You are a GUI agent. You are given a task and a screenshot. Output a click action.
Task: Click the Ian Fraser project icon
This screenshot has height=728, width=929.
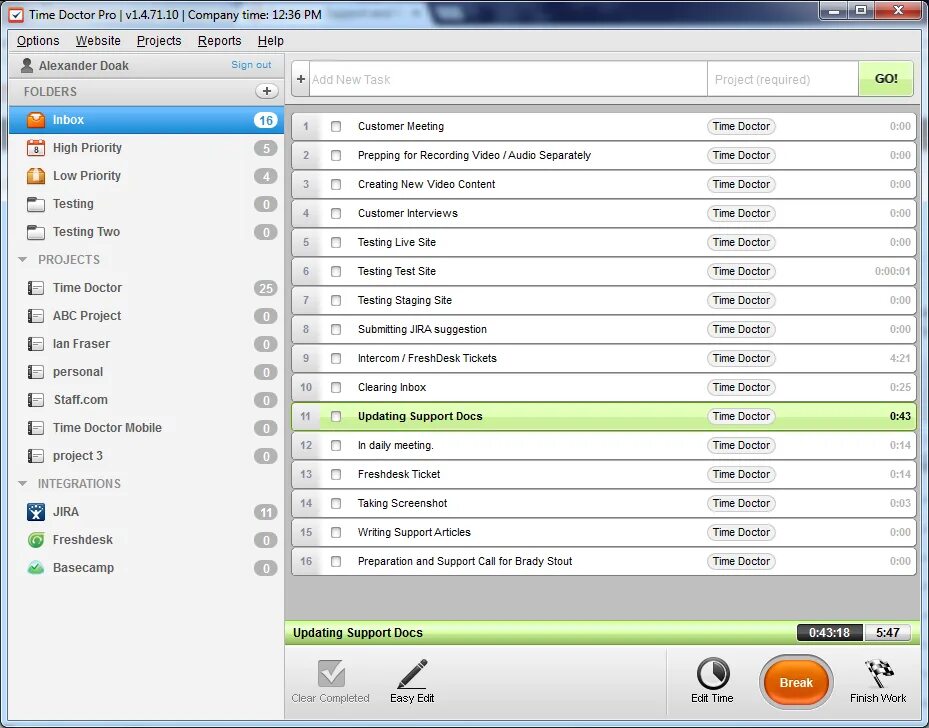pyautogui.click(x=36, y=344)
